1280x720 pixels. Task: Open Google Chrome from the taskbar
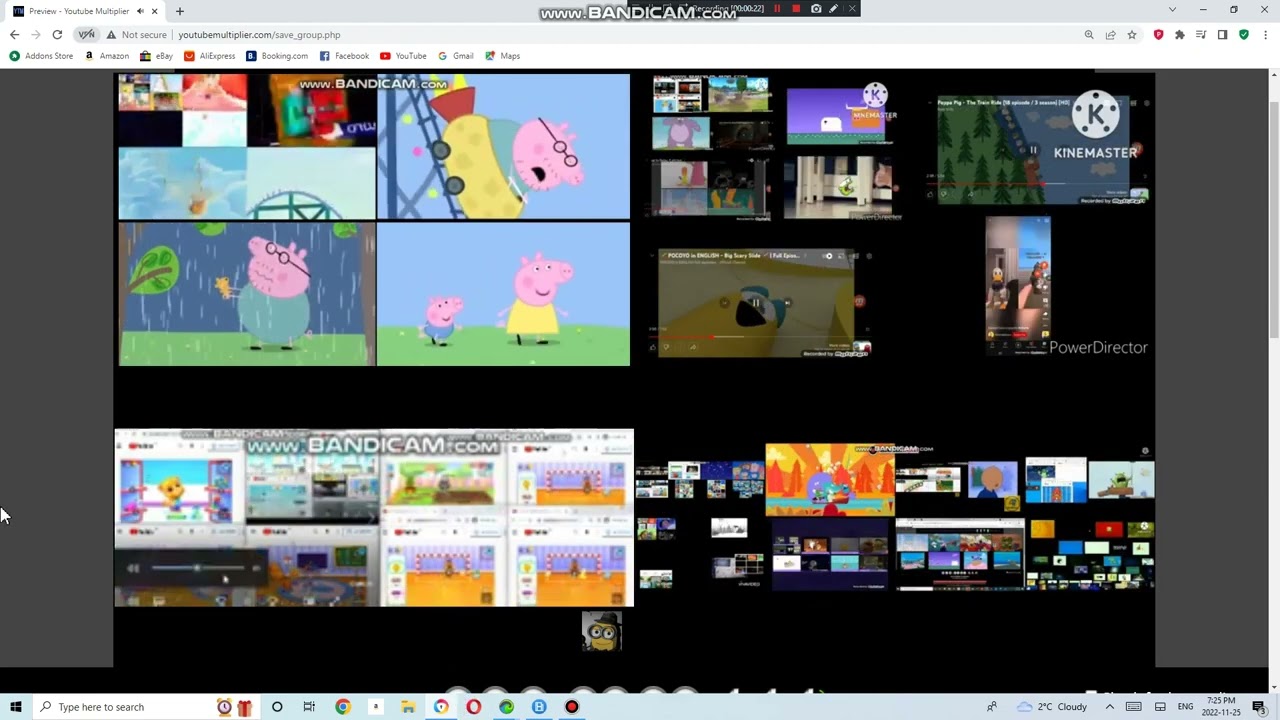coord(343,707)
